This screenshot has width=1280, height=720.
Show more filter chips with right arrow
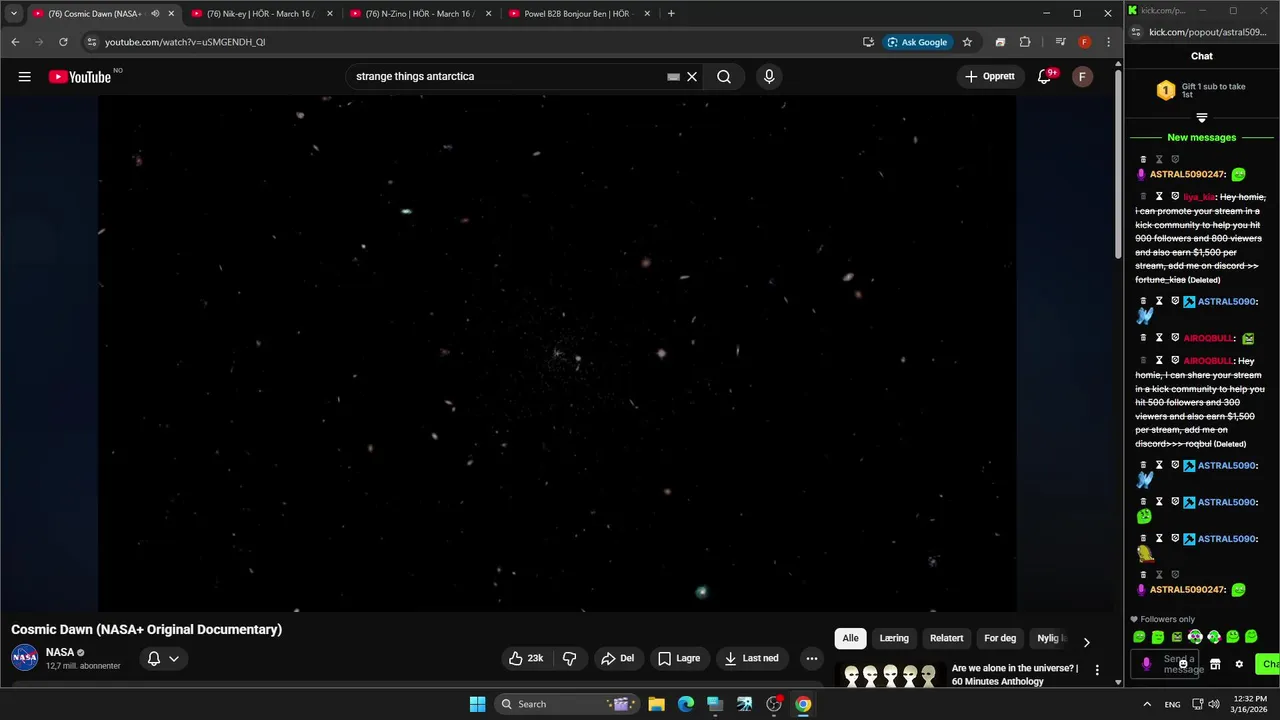coord(1086,642)
